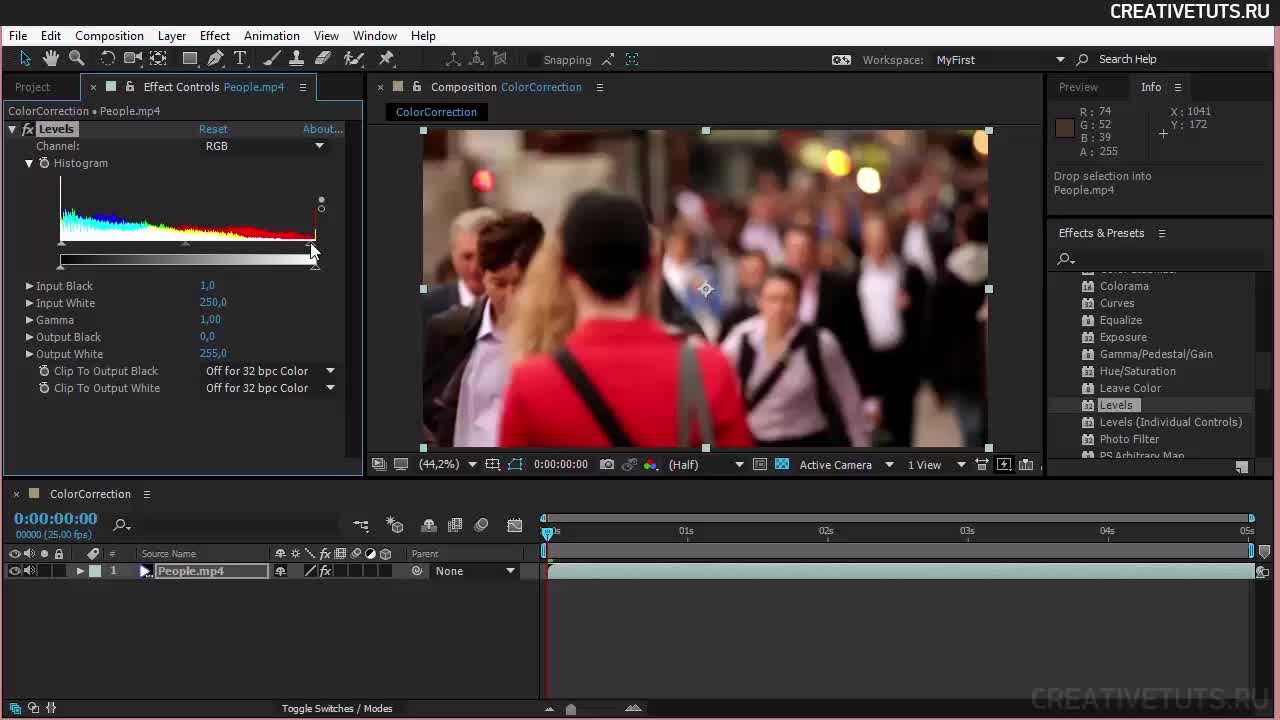Select the Clone Stamp tool
The image size is (1280, 720).
[297, 59]
